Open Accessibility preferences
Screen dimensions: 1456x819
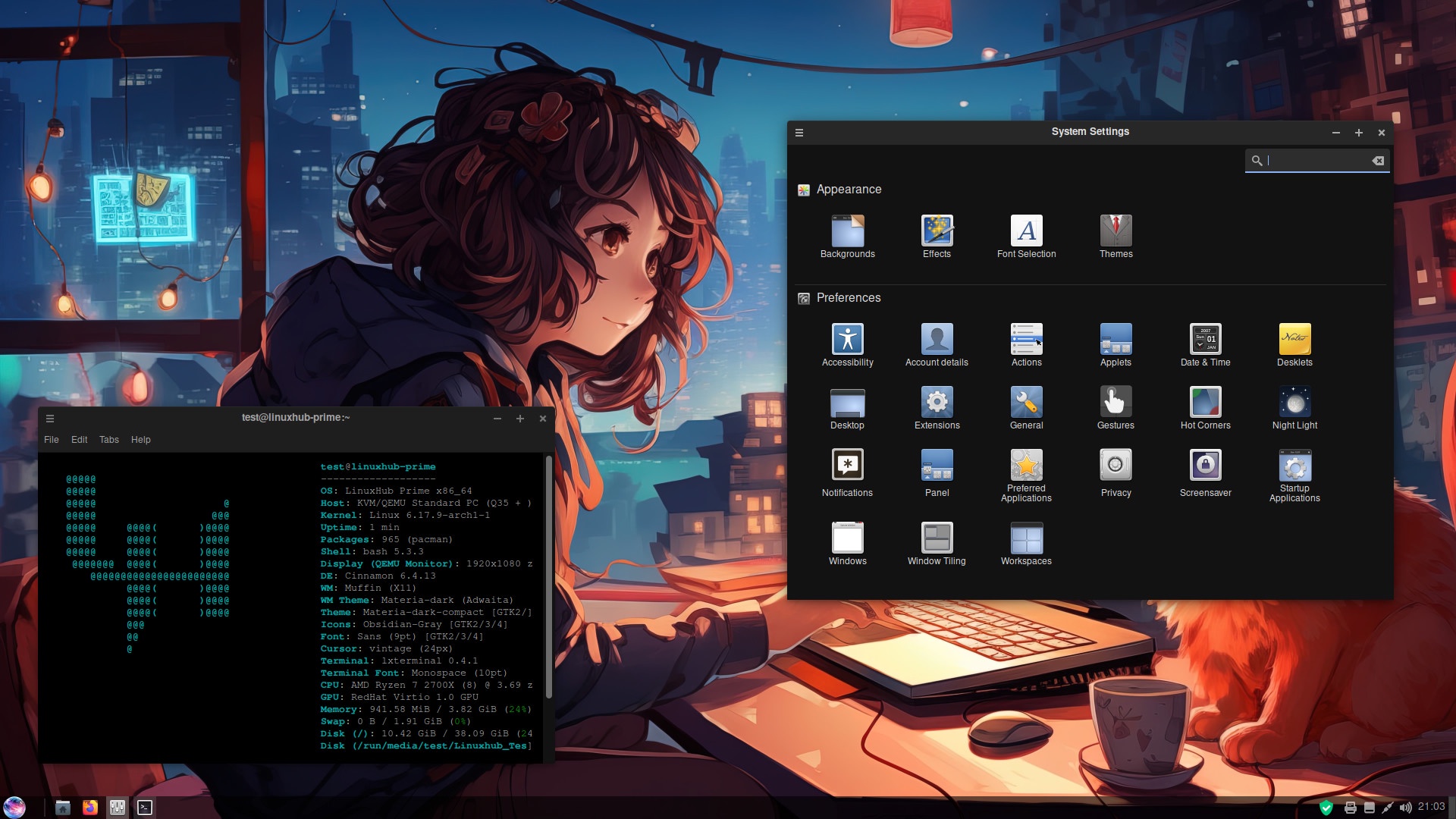click(x=847, y=340)
